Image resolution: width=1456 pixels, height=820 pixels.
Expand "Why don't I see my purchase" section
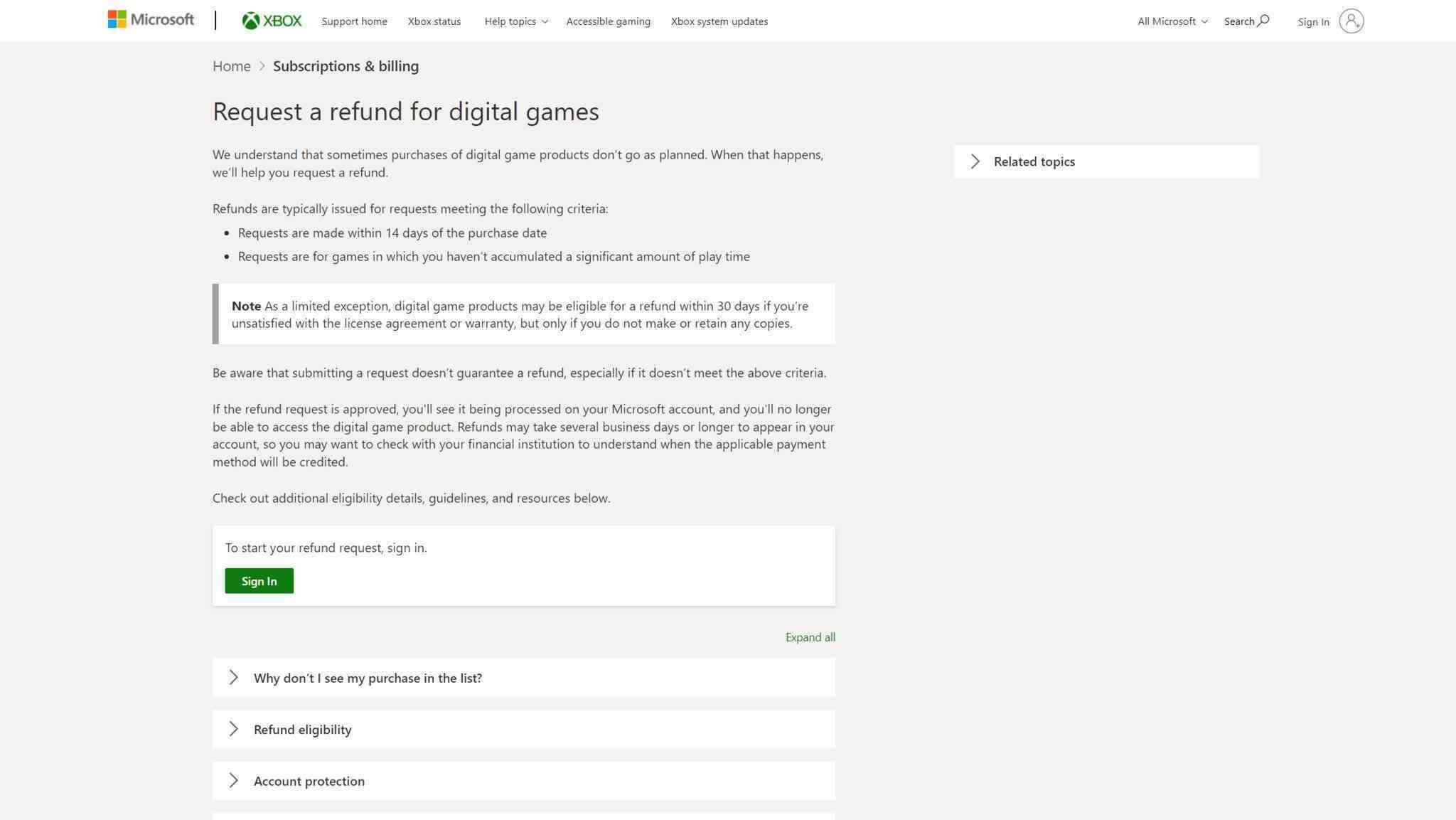523,678
